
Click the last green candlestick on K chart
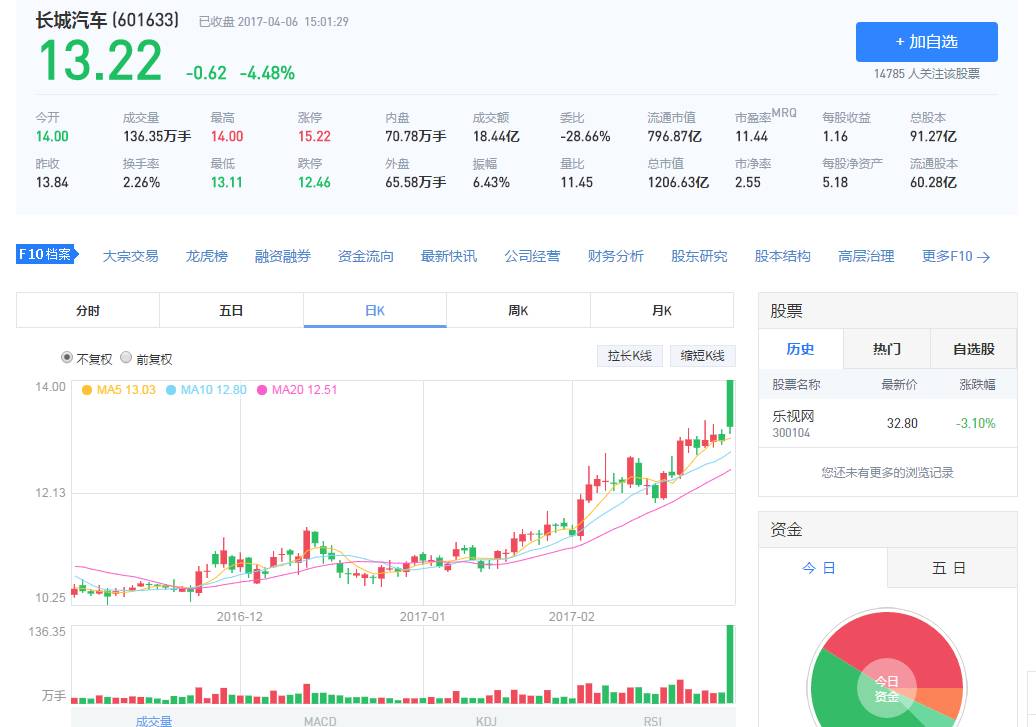coord(730,404)
